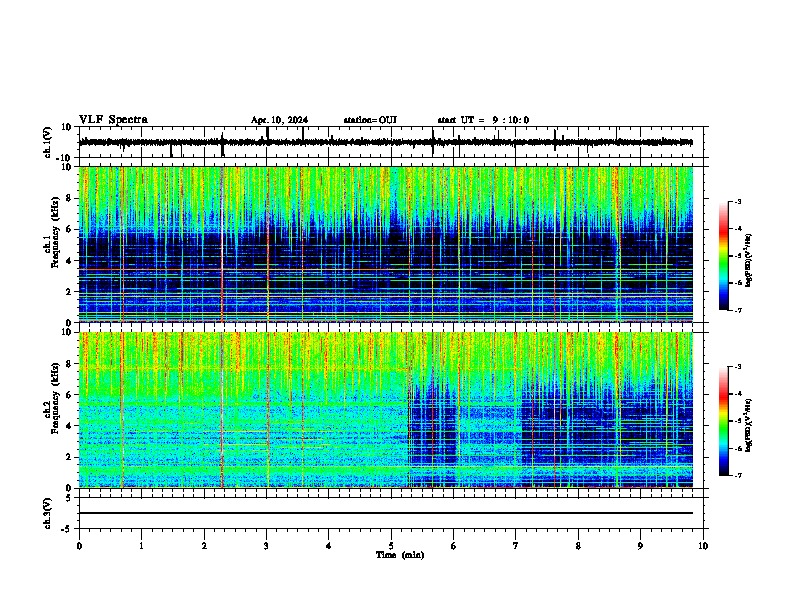Click the "1" tick label on Time axis
792x612 pixels.
[x=142, y=546]
